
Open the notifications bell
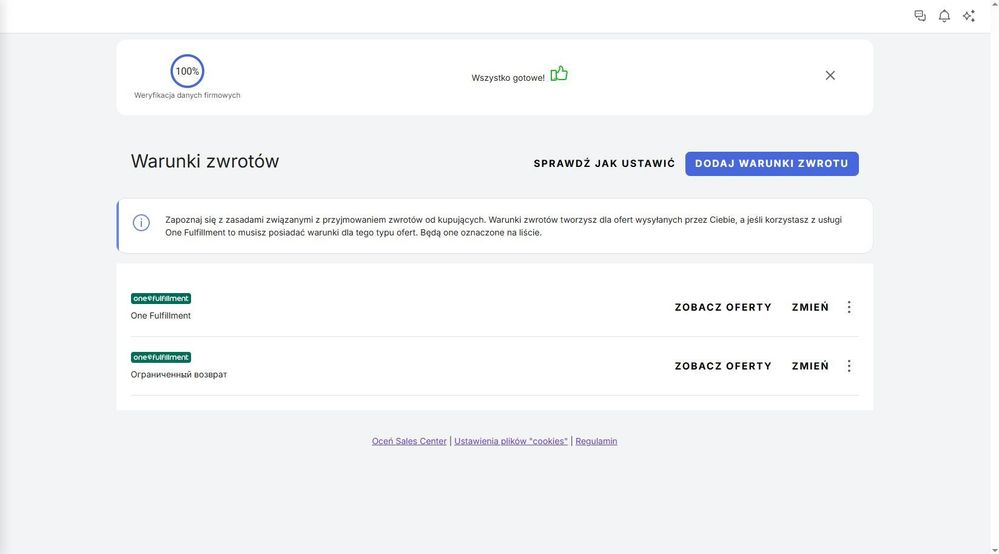pos(944,16)
